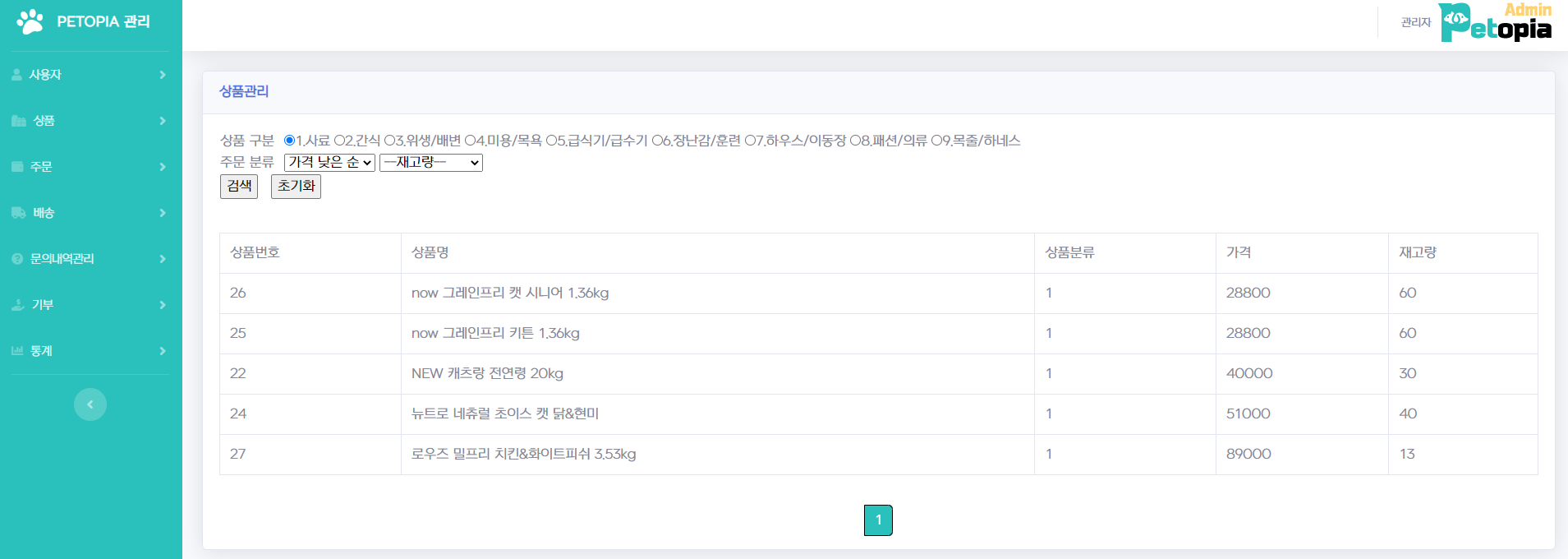Open the 가격 낮은 순 sort dropdown
Viewport: 1568px width, 559px height.
329,163
